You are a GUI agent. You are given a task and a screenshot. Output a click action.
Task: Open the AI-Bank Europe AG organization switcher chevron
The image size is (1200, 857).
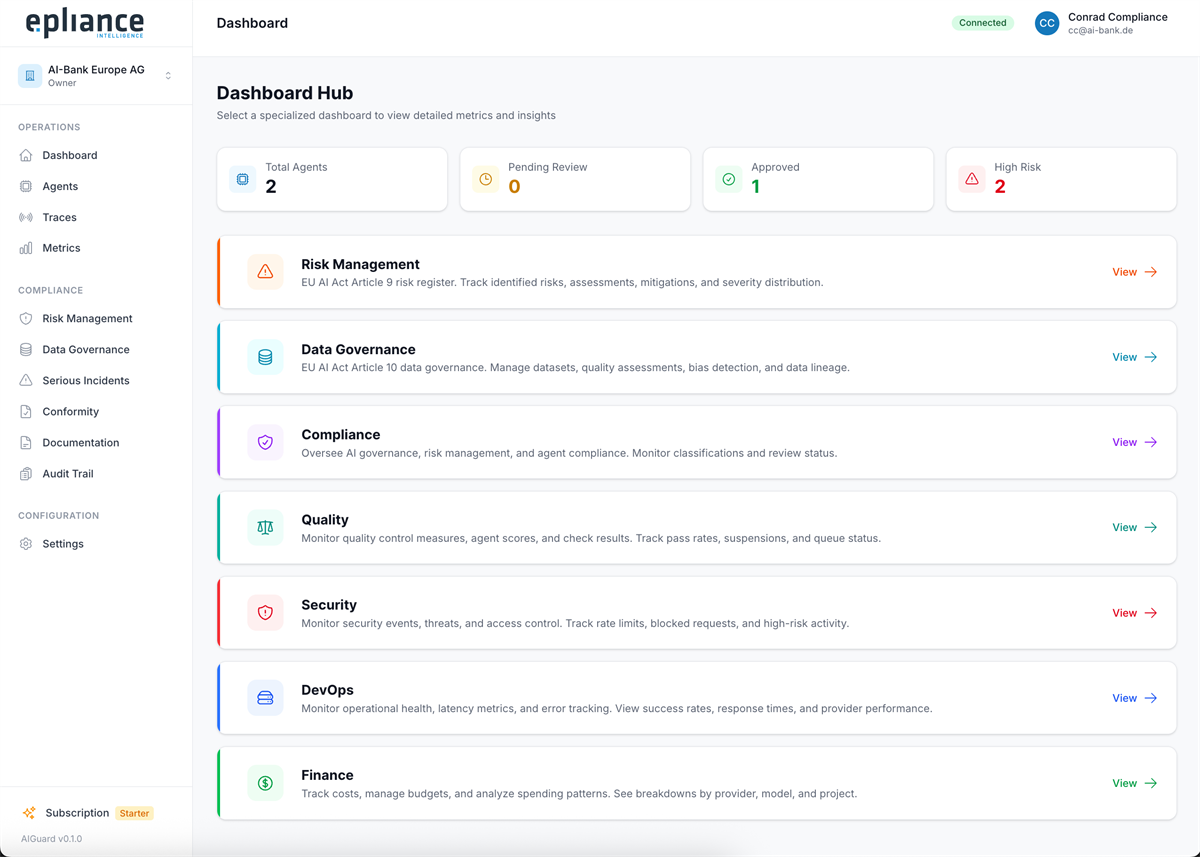pyautogui.click(x=168, y=76)
